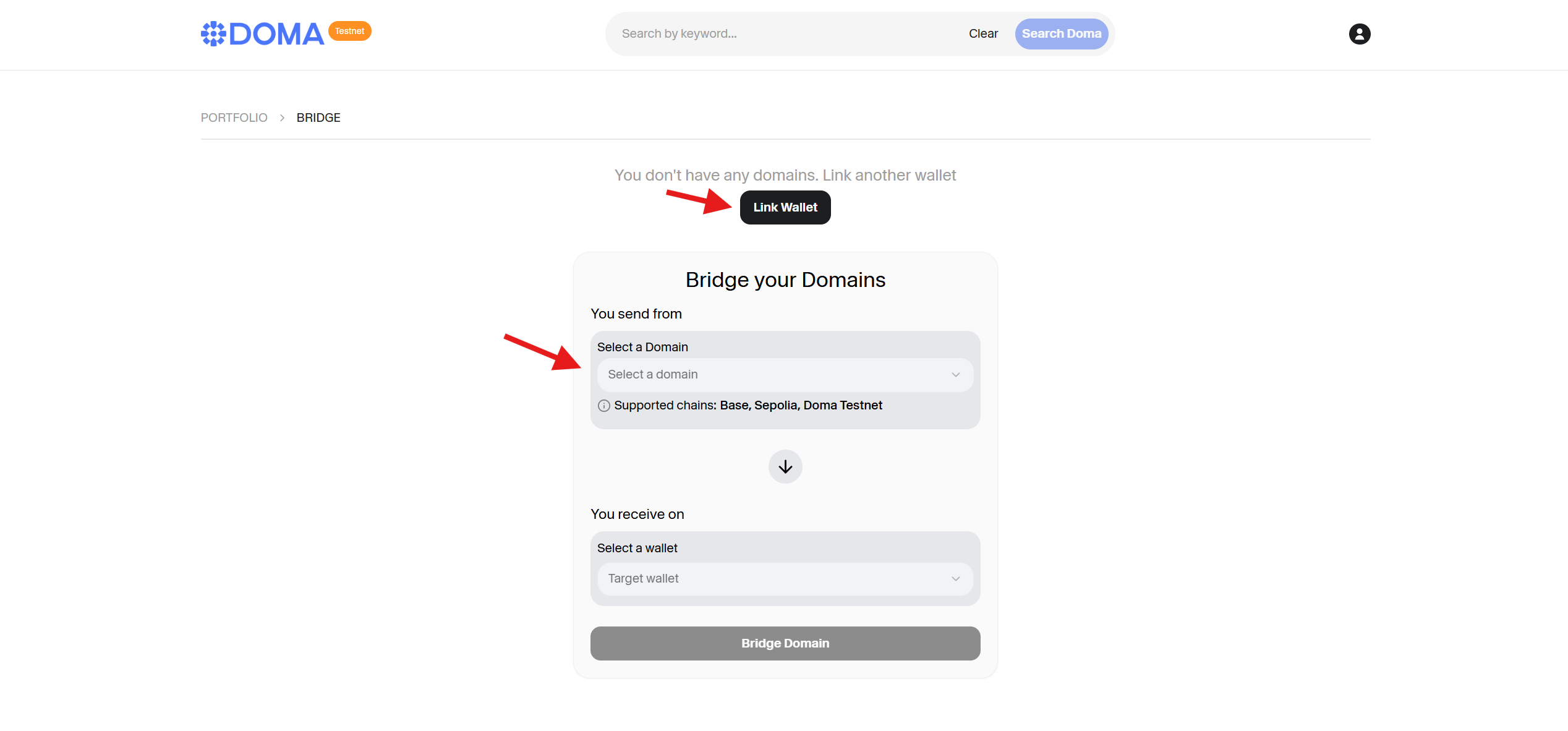The width and height of the screenshot is (1568, 731).
Task: Click Clear in the search bar
Action: pos(983,34)
